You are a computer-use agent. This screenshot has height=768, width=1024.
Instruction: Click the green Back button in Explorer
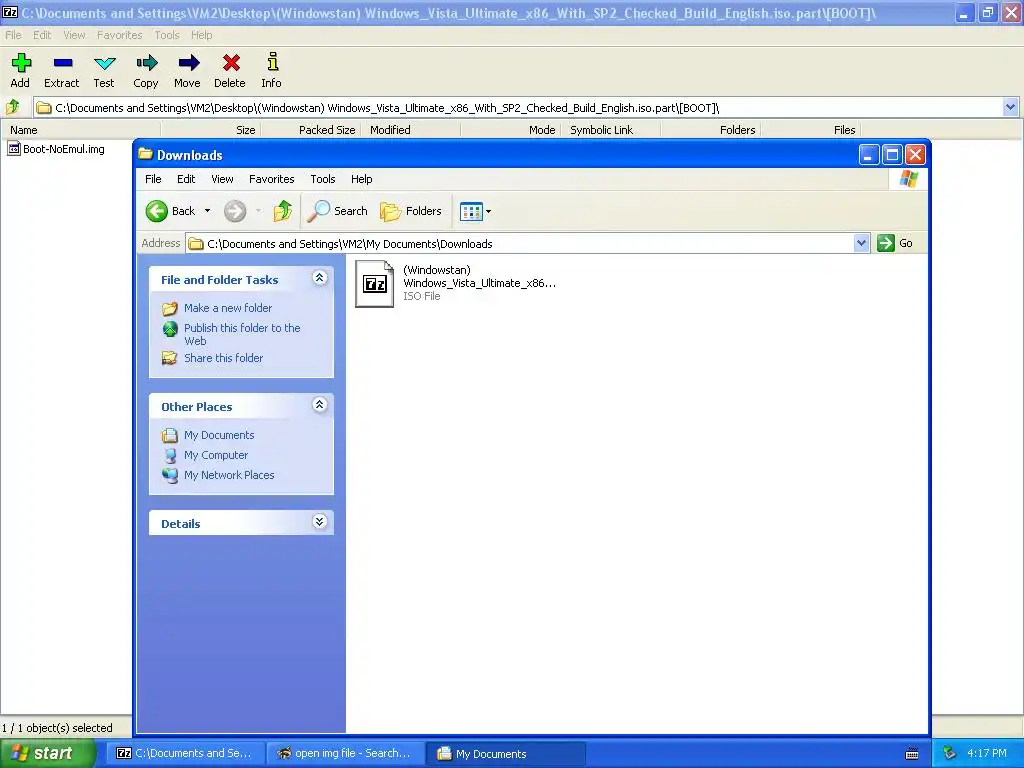coord(170,211)
